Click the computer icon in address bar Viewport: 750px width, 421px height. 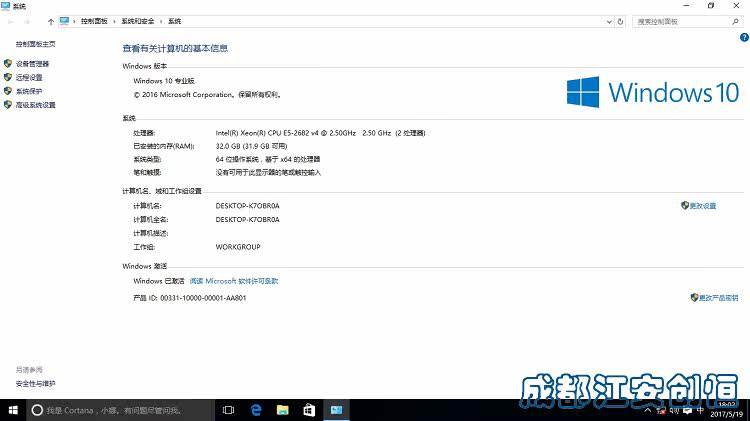(64, 21)
